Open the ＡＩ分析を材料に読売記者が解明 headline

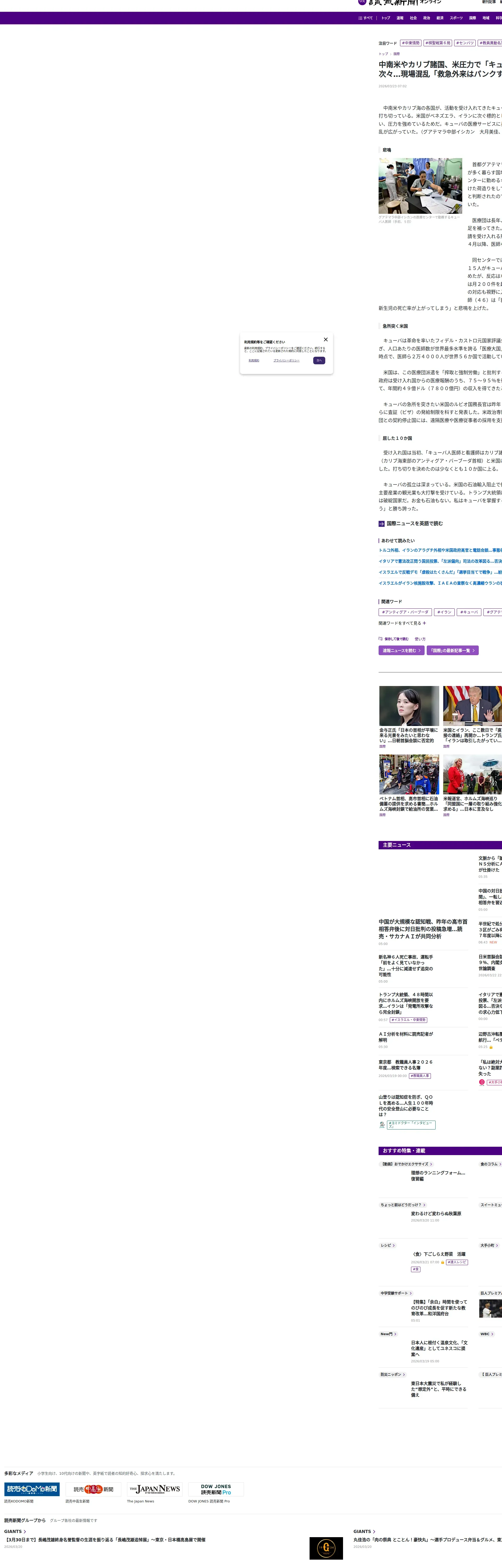tap(406, 1037)
